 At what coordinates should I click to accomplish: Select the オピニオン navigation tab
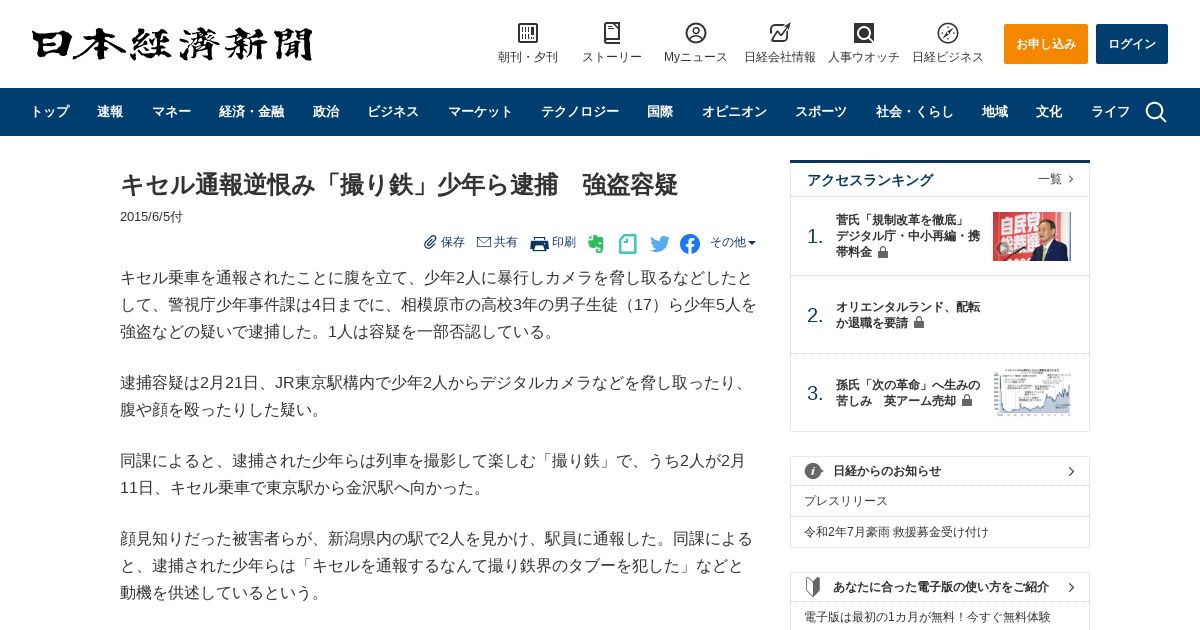pyautogui.click(x=734, y=112)
